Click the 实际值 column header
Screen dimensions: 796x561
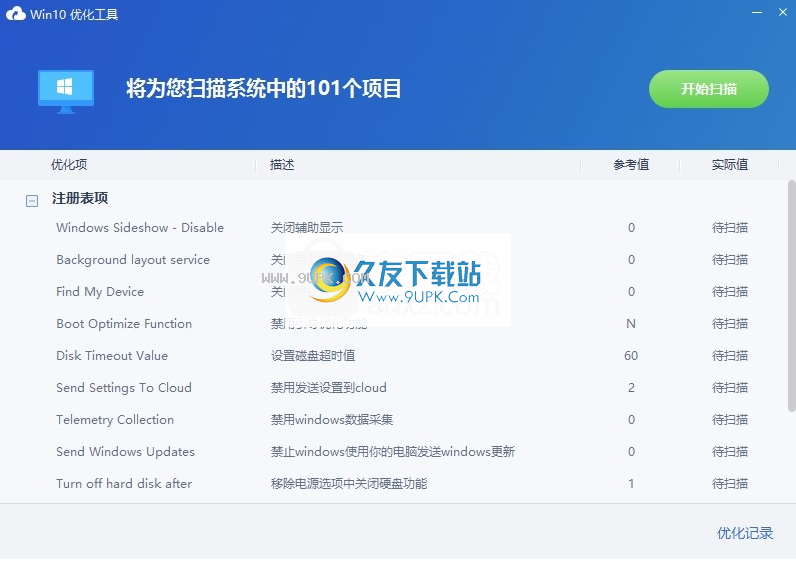click(x=729, y=164)
